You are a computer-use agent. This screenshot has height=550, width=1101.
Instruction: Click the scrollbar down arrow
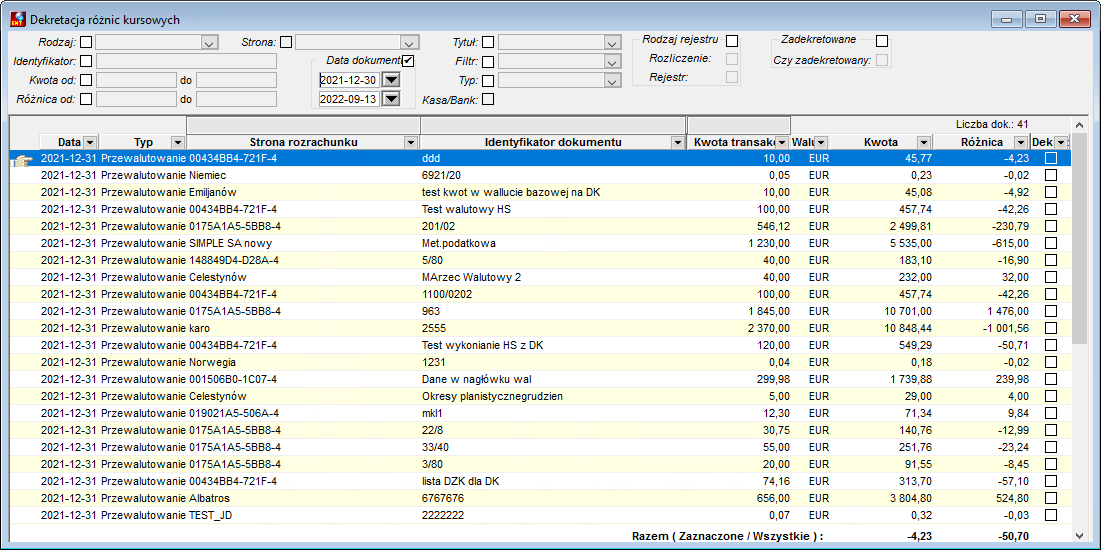click(1080, 536)
